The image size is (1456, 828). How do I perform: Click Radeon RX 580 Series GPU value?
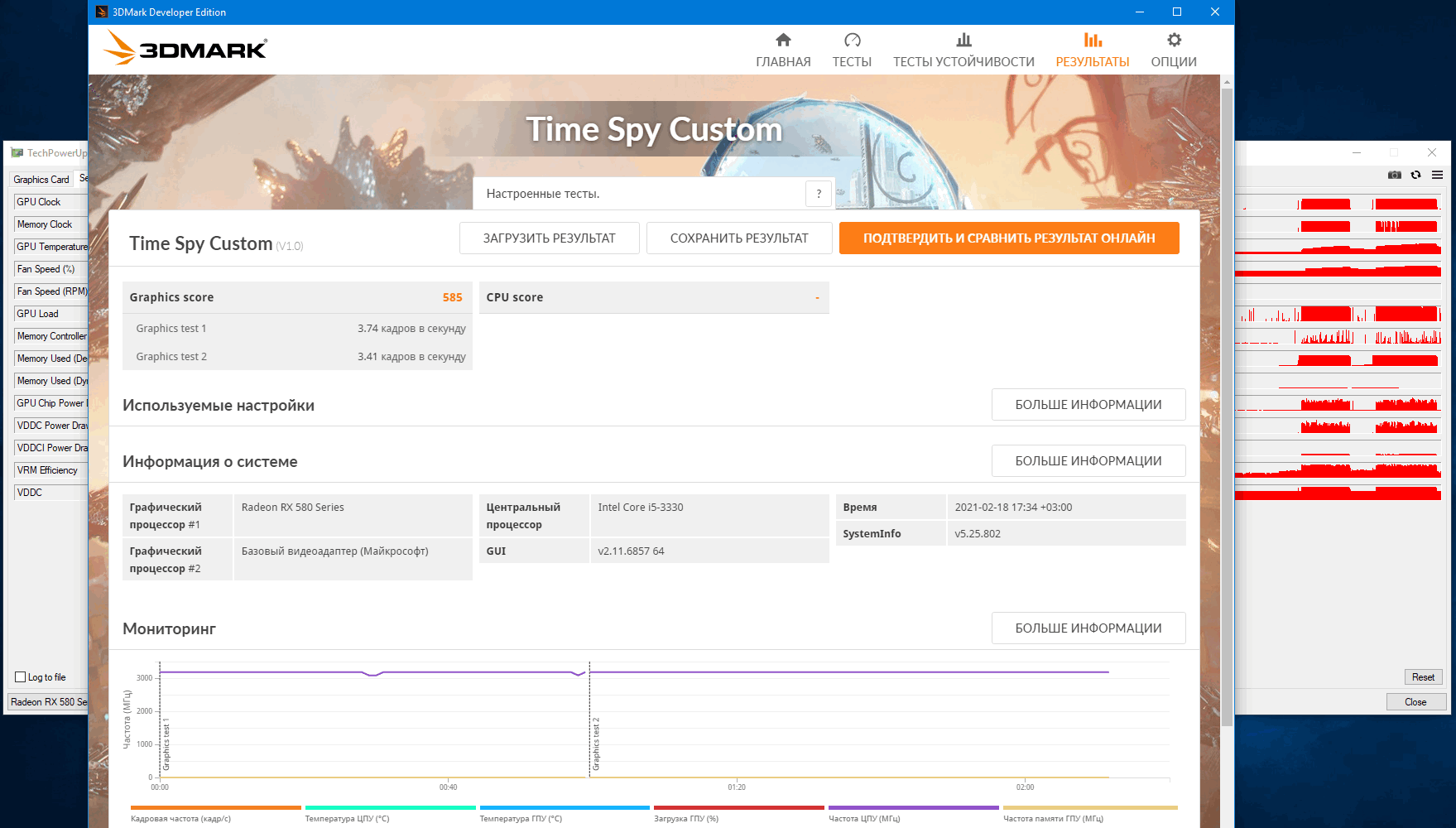293,508
